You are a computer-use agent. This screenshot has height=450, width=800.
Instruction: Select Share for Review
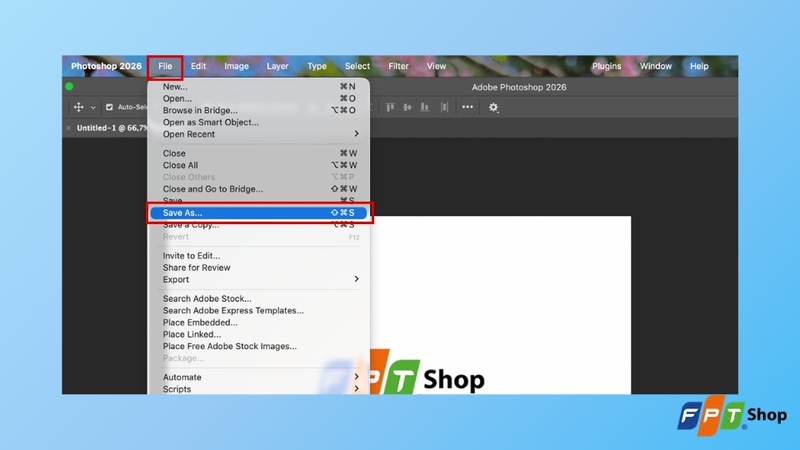pos(259,268)
